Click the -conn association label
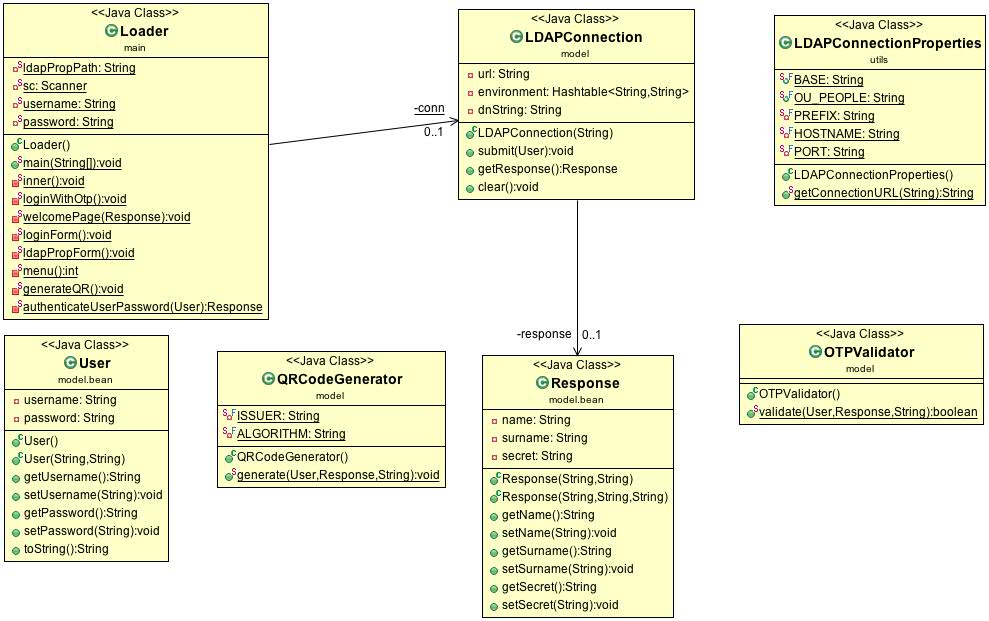The width and height of the screenshot is (989, 621). (x=430, y=108)
